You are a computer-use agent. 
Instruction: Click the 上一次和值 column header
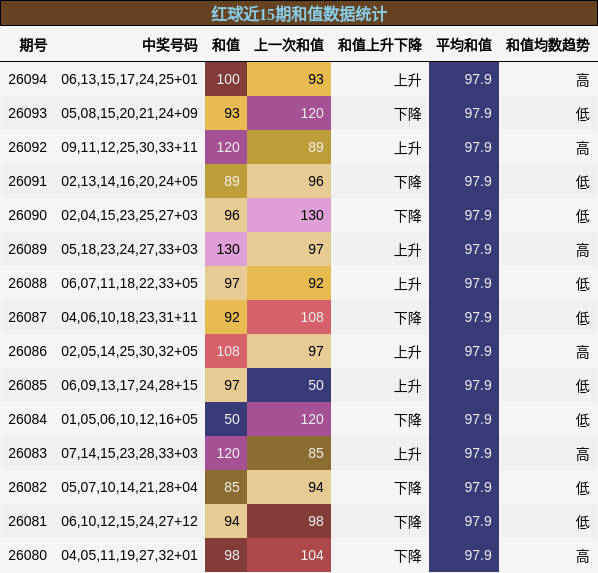click(289, 45)
